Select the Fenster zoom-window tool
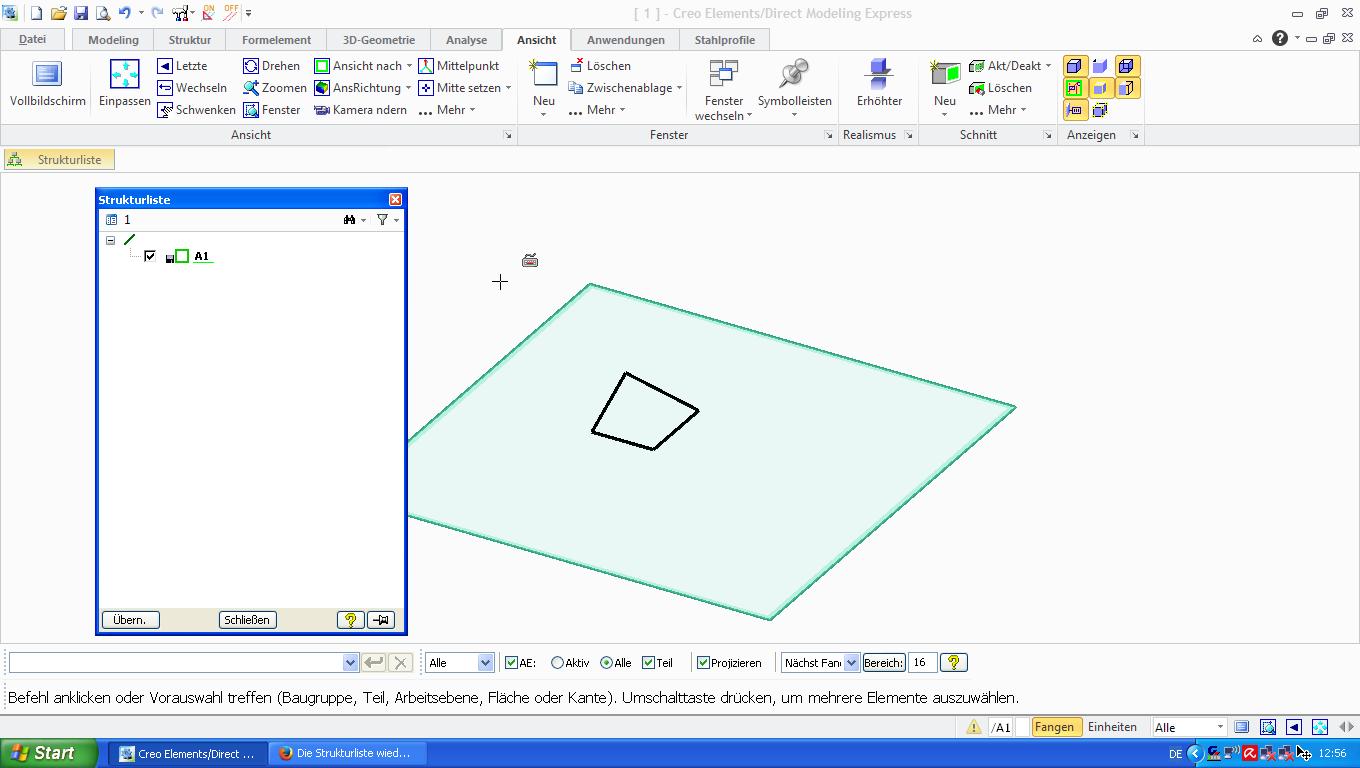Image resolution: width=1360 pixels, height=768 pixels. point(271,110)
